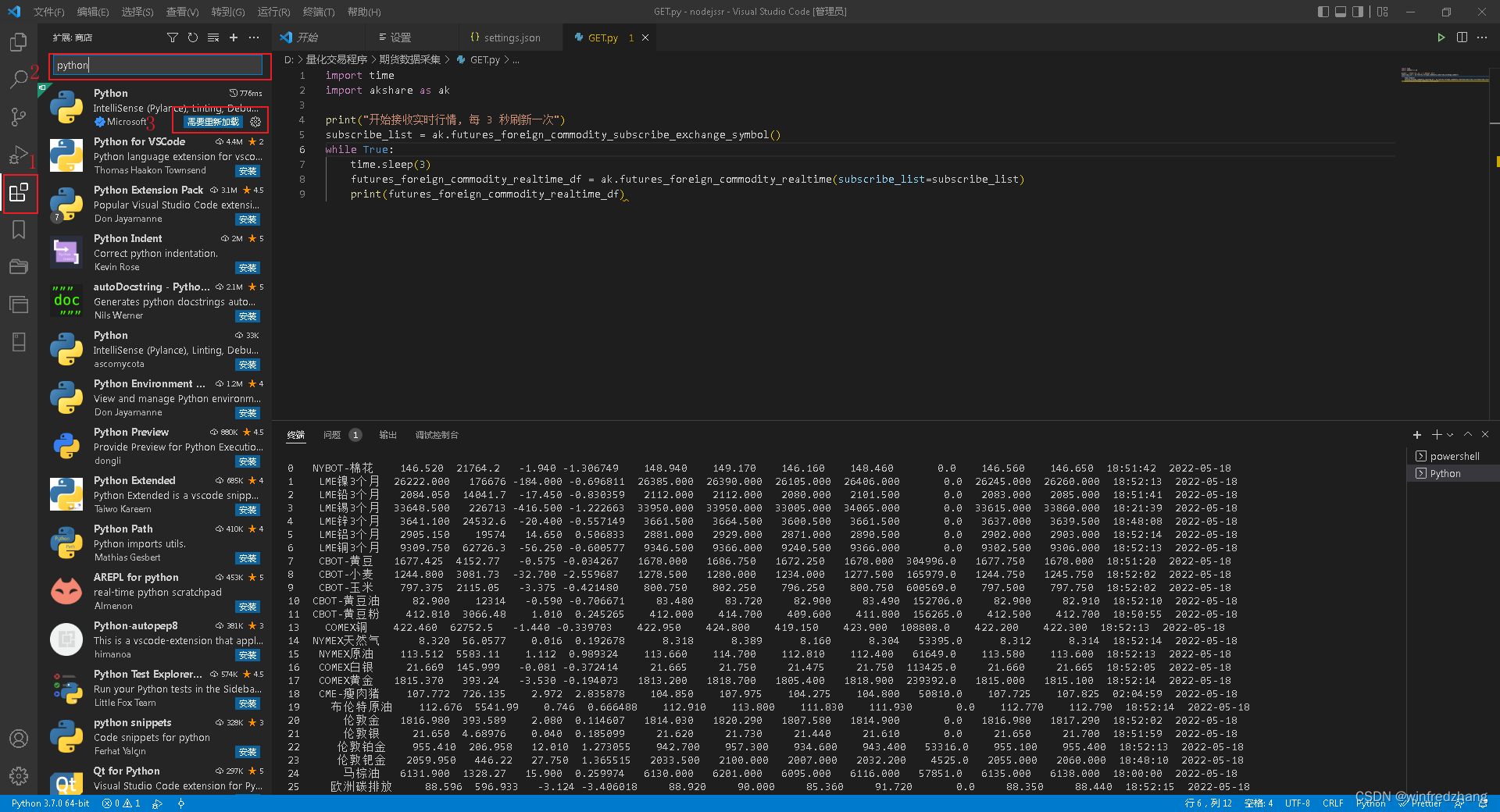Toggle secondary sidebar visibility in title bar
Screen dimensions: 1500x812
pos(1358,12)
